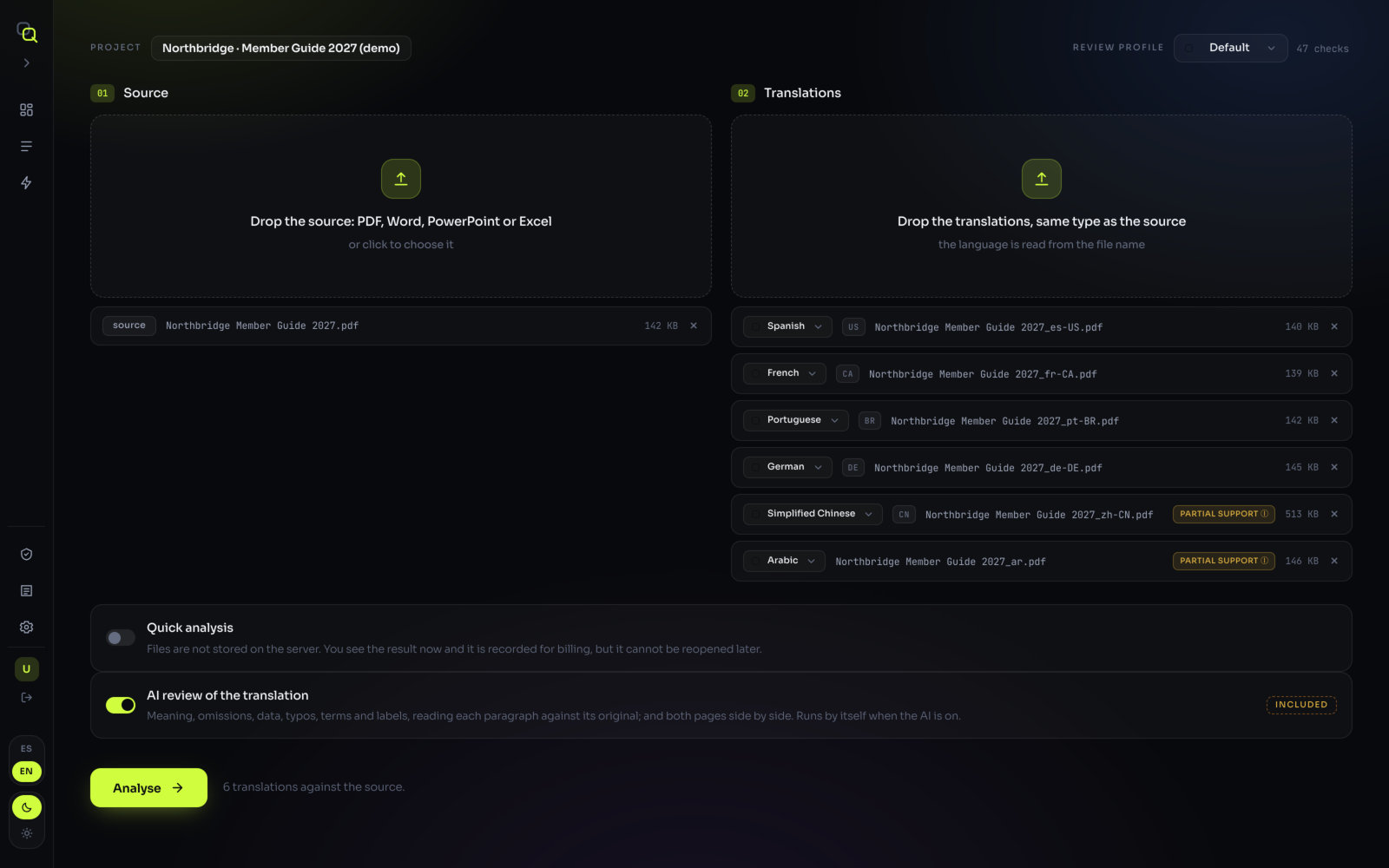Select the EN language option
1389x868 pixels.
click(27, 772)
